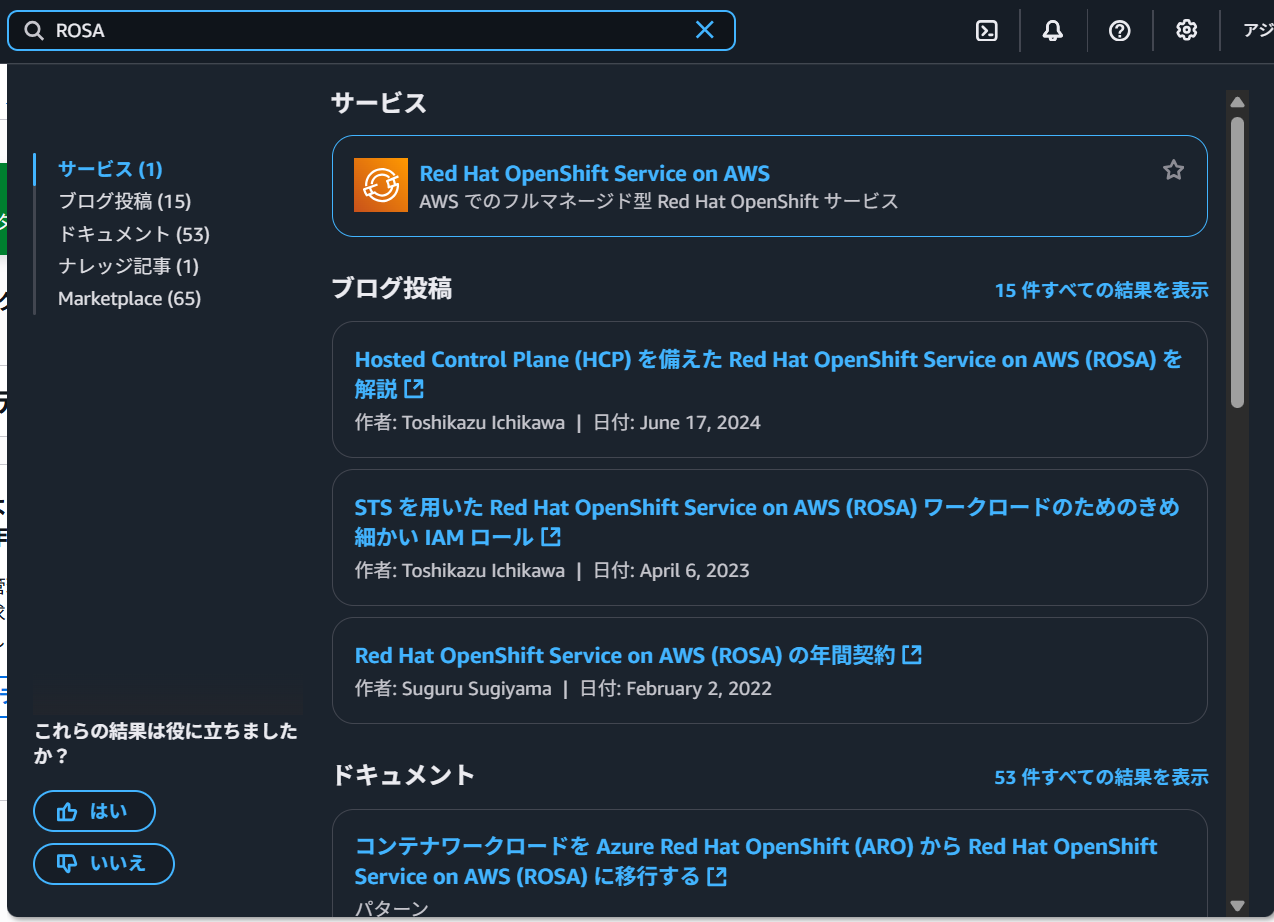1274x922 pixels.
Task: Focus the ROSA search input field
Action: (371, 30)
